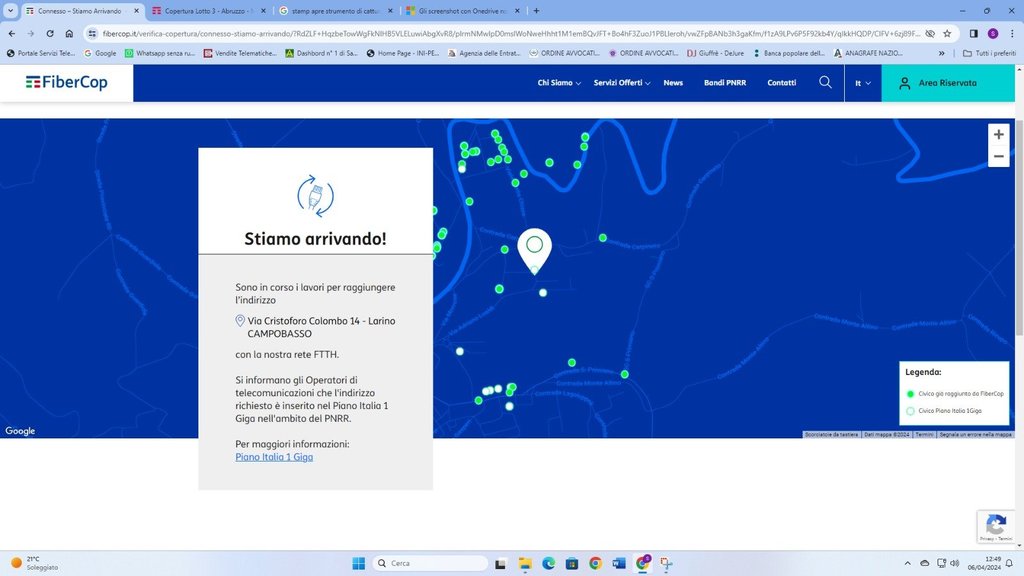The image size is (1024, 576).
Task: Open the Google bookmark in bookmarks bar
Action: (x=100, y=53)
